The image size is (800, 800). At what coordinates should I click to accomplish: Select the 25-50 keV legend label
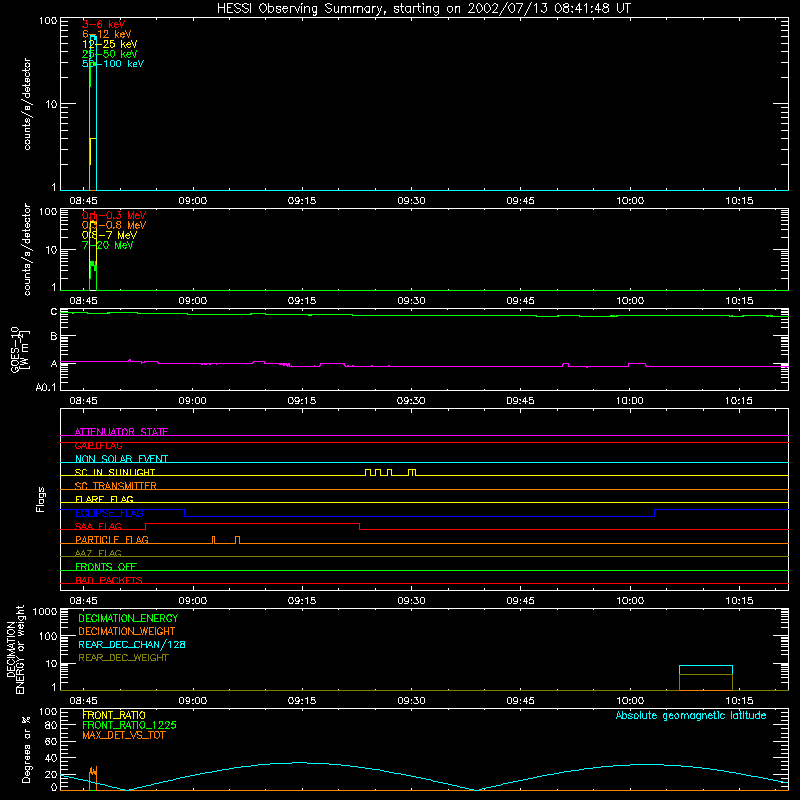point(110,54)
